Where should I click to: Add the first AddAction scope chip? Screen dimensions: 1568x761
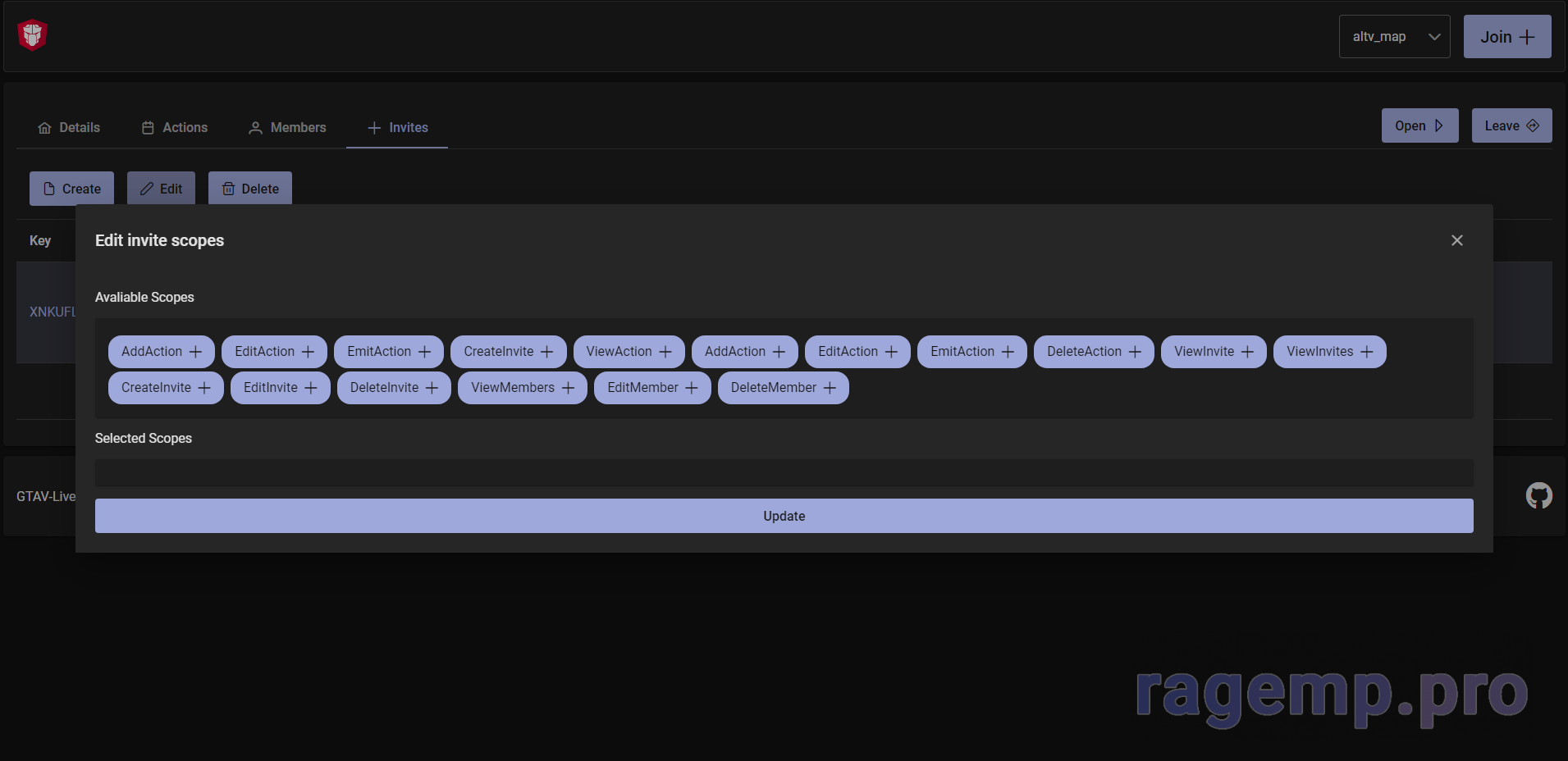(x=162, y=352)
